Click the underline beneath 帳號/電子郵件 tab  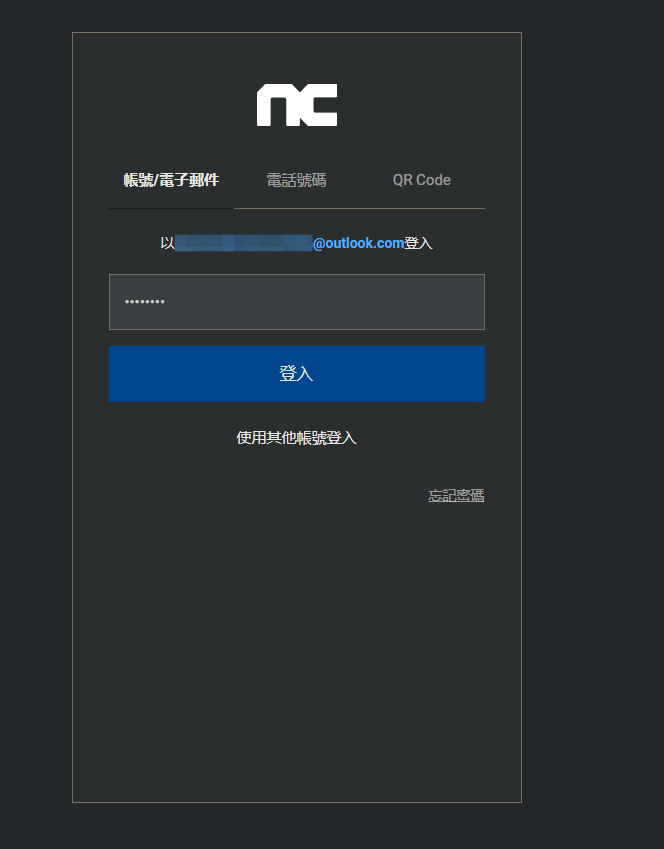point(171,208)
